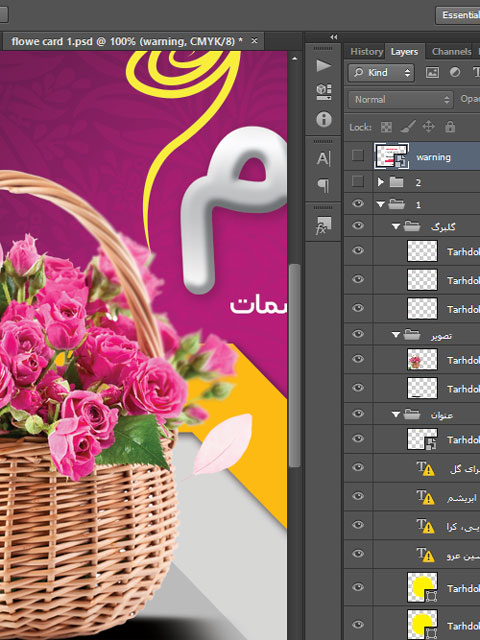Select folder icon of تصویر group
Viewport: 480px width, 640px height.
click(412, 335)
